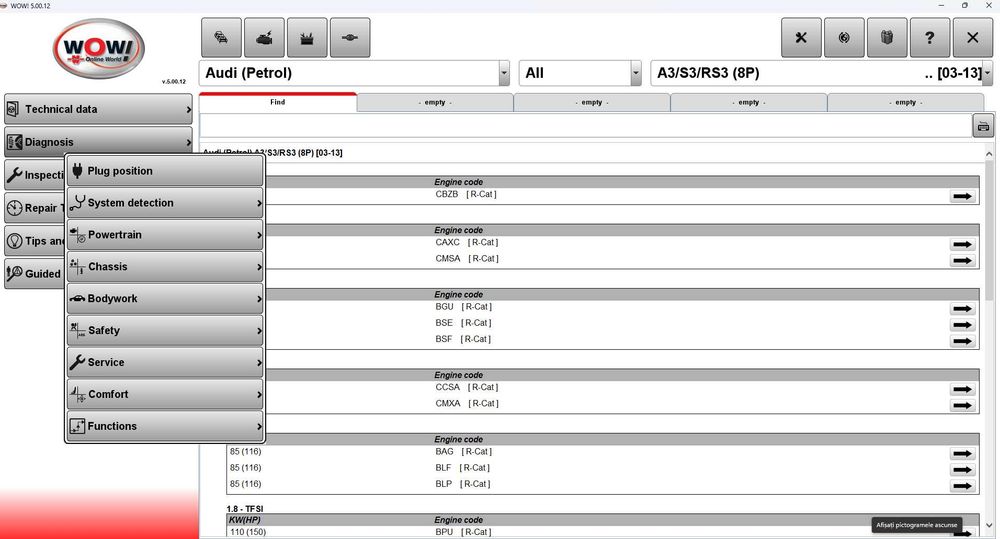Expand the System detection submenu
Image resolution: width=1000 pixels, height=539 pixels.
click(x=165, y=203)
